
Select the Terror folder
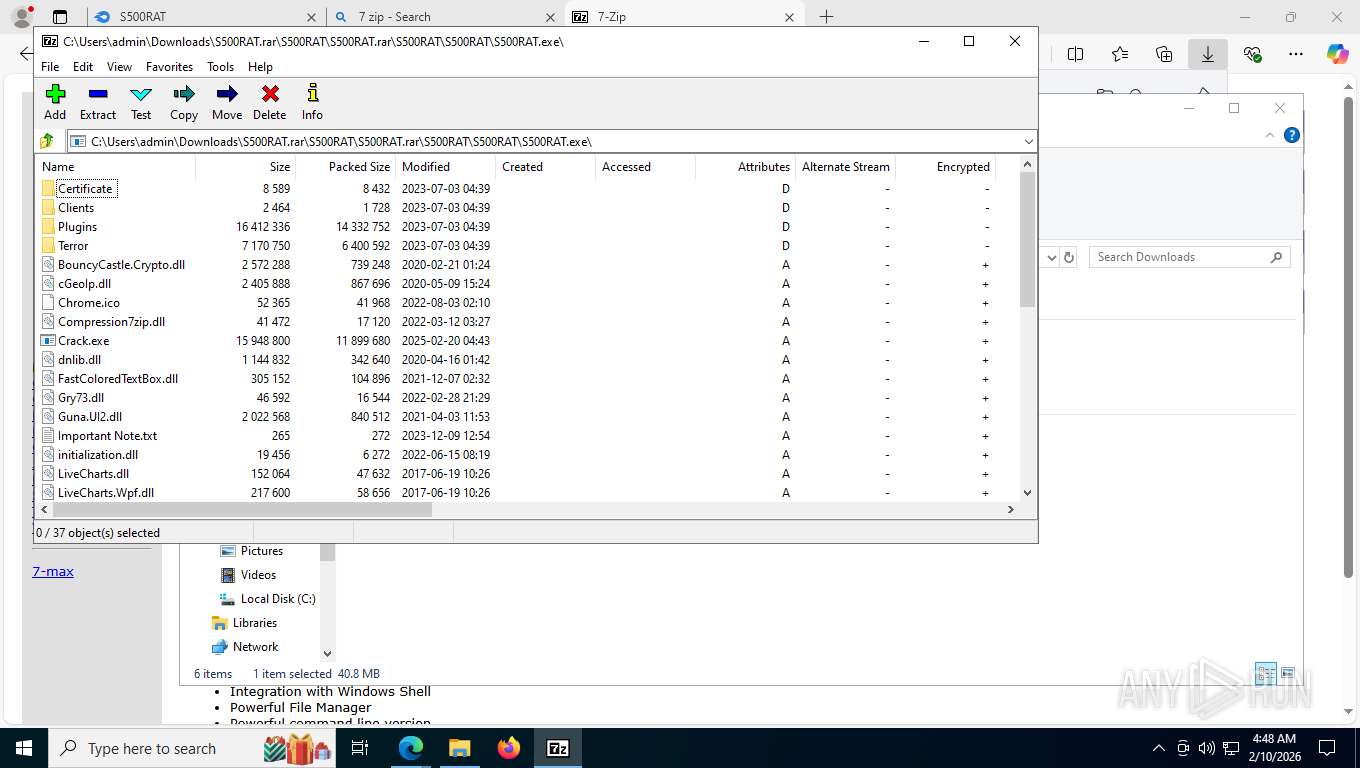pyautogui.click(x=73, y=245)
